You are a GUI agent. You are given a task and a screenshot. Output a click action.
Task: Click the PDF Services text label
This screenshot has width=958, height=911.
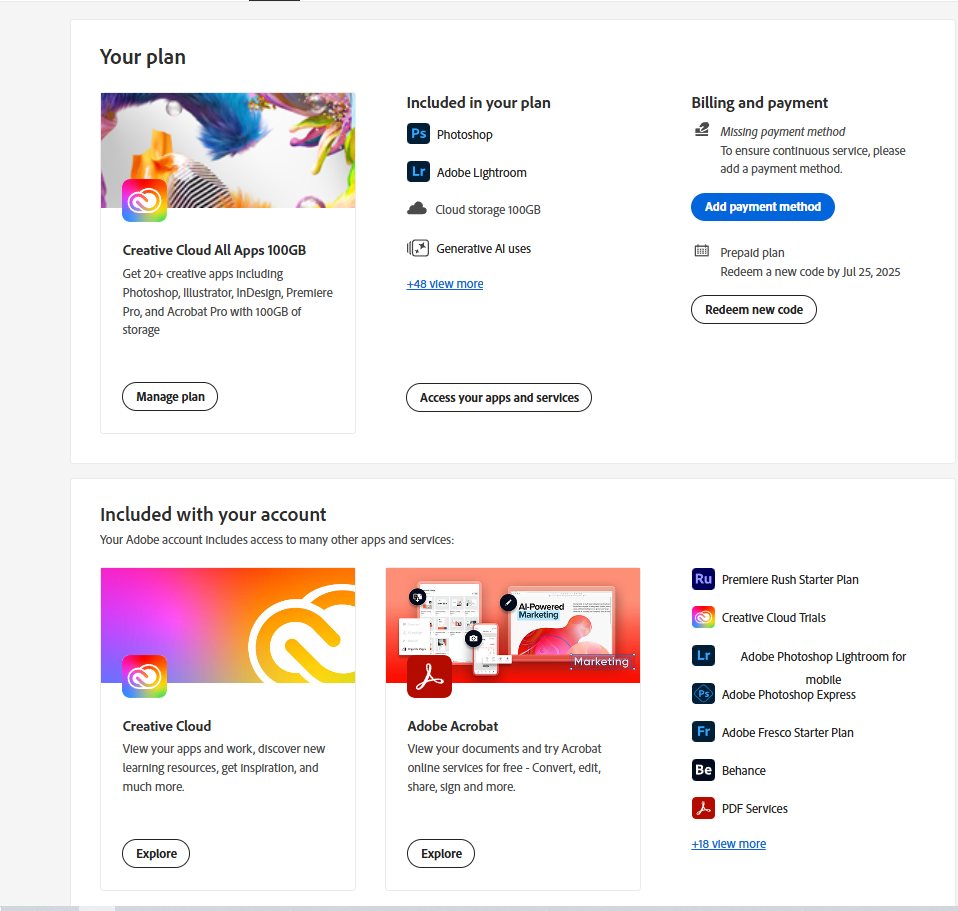coord(755,808)
